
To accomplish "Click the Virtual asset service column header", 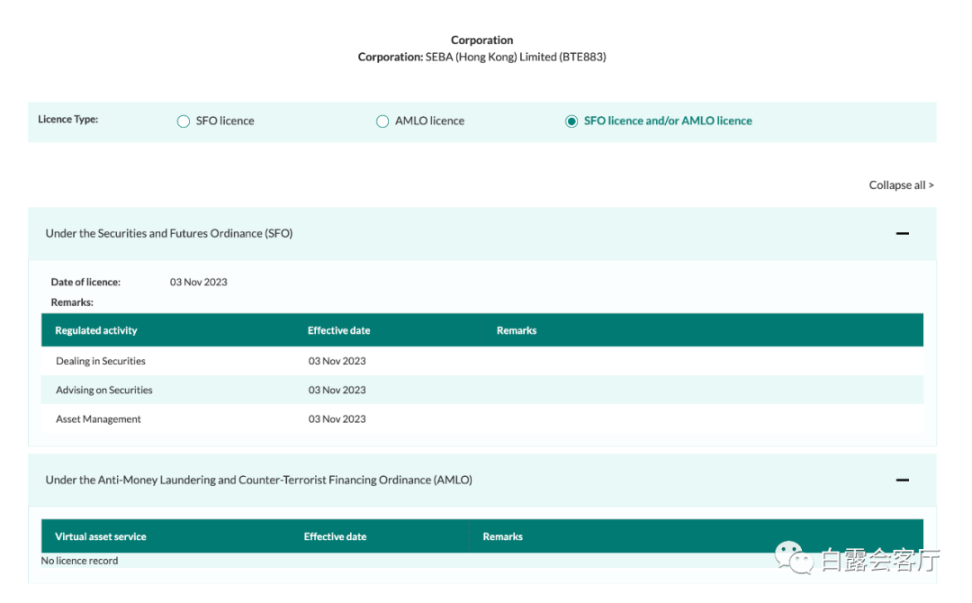I will pyautogui.click(x=100, y=537).
